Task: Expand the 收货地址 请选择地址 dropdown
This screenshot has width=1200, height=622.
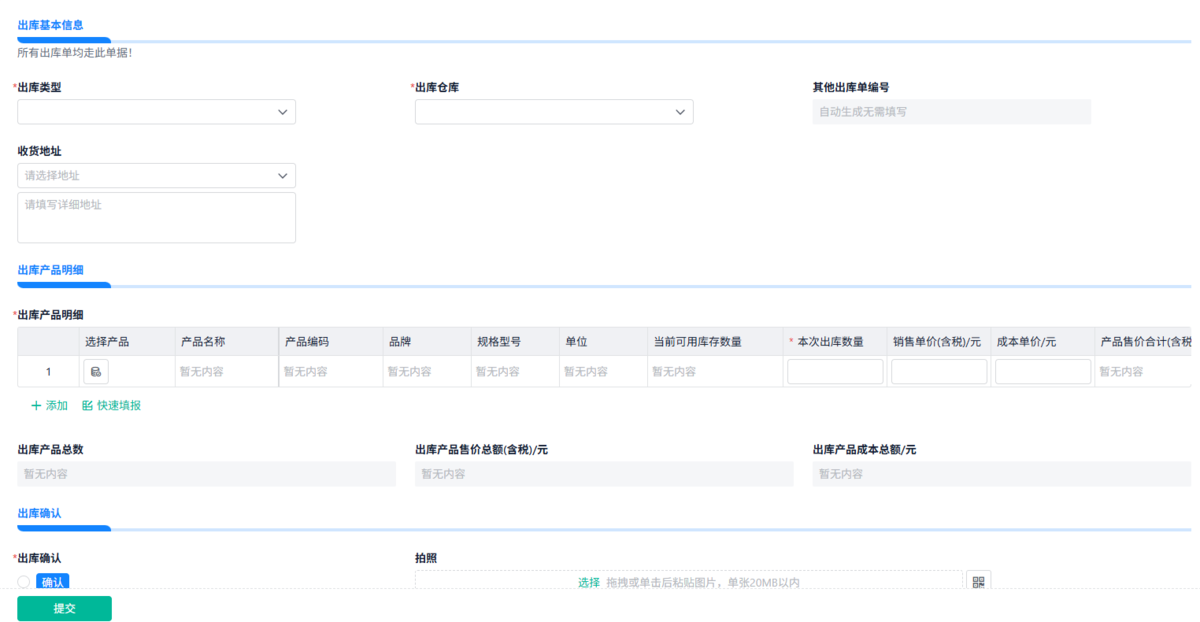Action: tap(156, 176)
